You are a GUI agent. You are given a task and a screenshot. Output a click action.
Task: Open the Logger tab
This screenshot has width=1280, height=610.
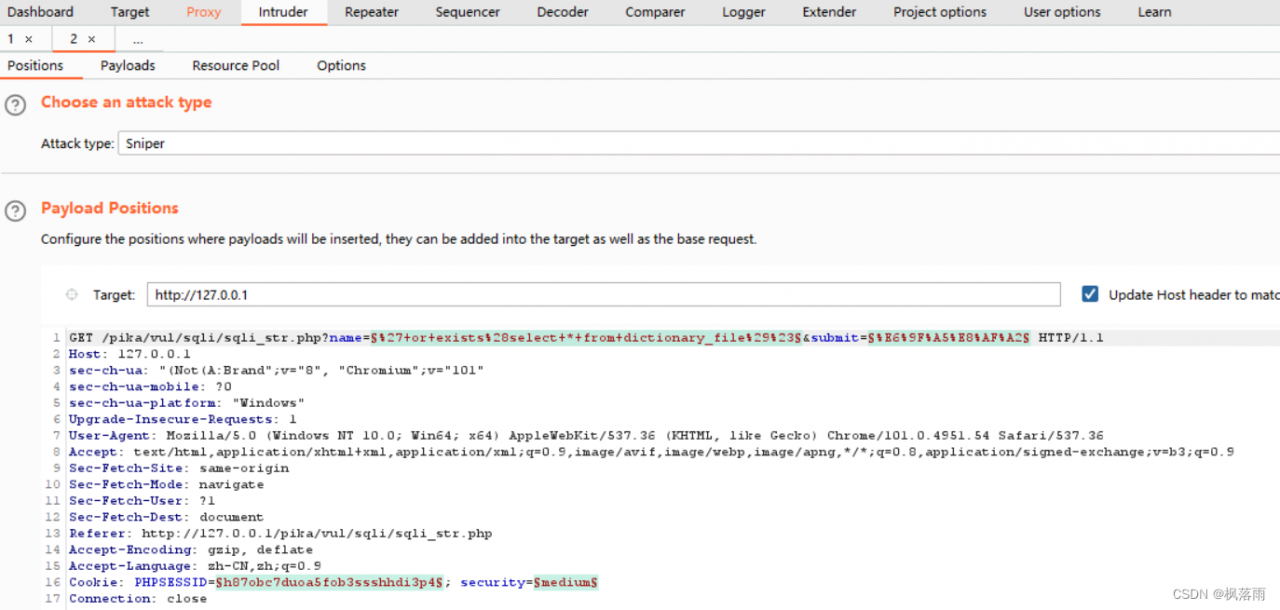743,12
